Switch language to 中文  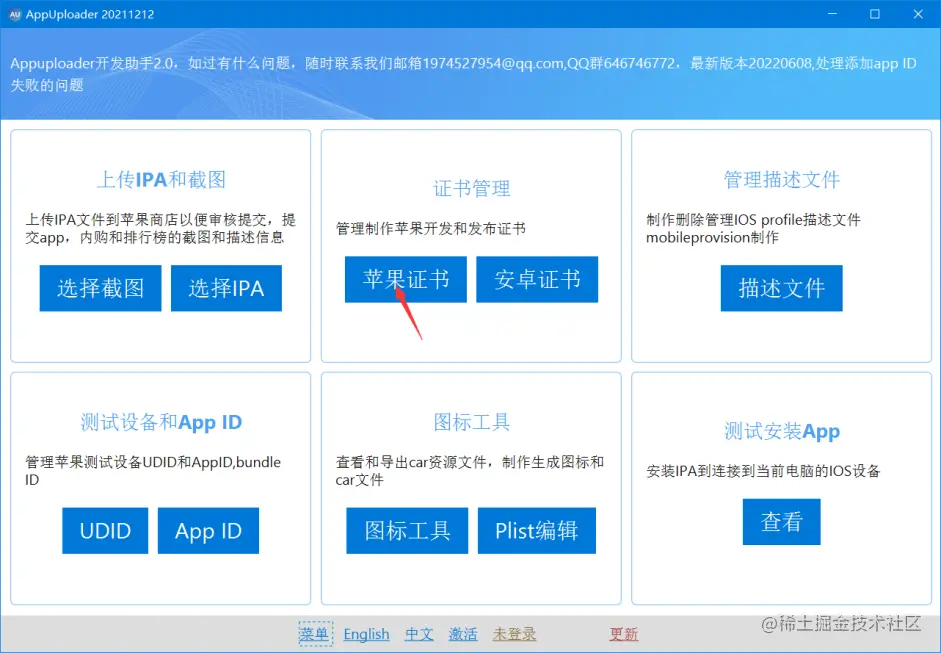coord(419,634)
